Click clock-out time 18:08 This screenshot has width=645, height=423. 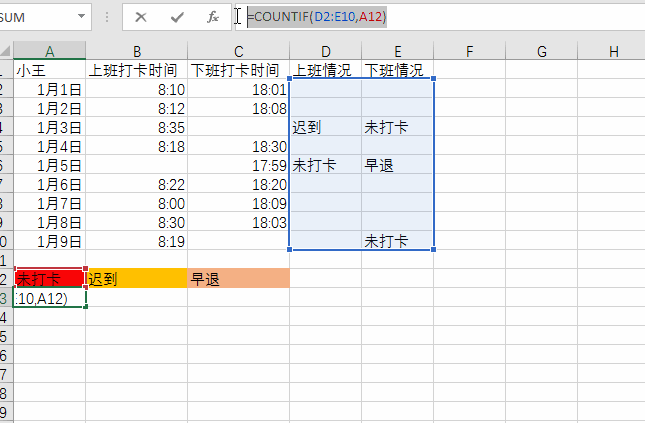(x=239, y=108)
